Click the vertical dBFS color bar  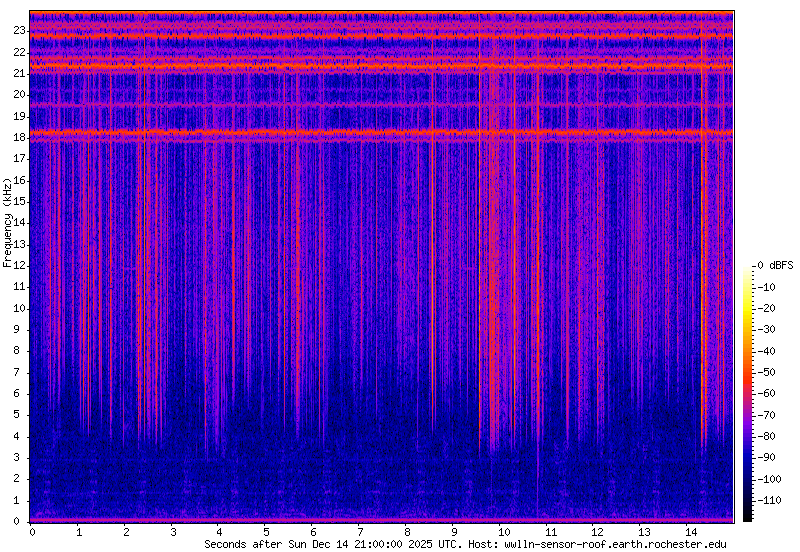748,392
